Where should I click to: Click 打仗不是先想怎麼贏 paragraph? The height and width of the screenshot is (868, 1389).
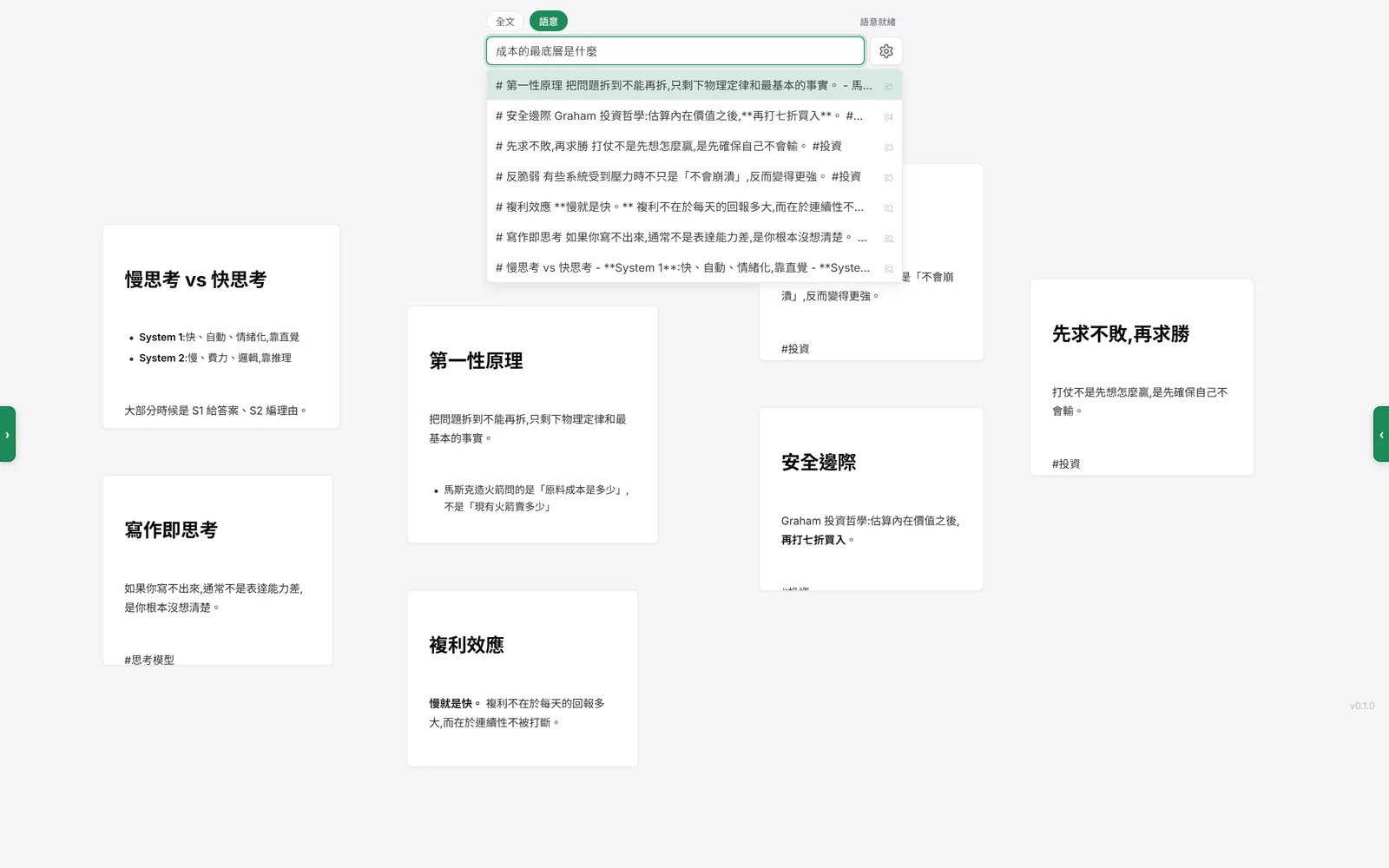click(x=1140, y=401)
